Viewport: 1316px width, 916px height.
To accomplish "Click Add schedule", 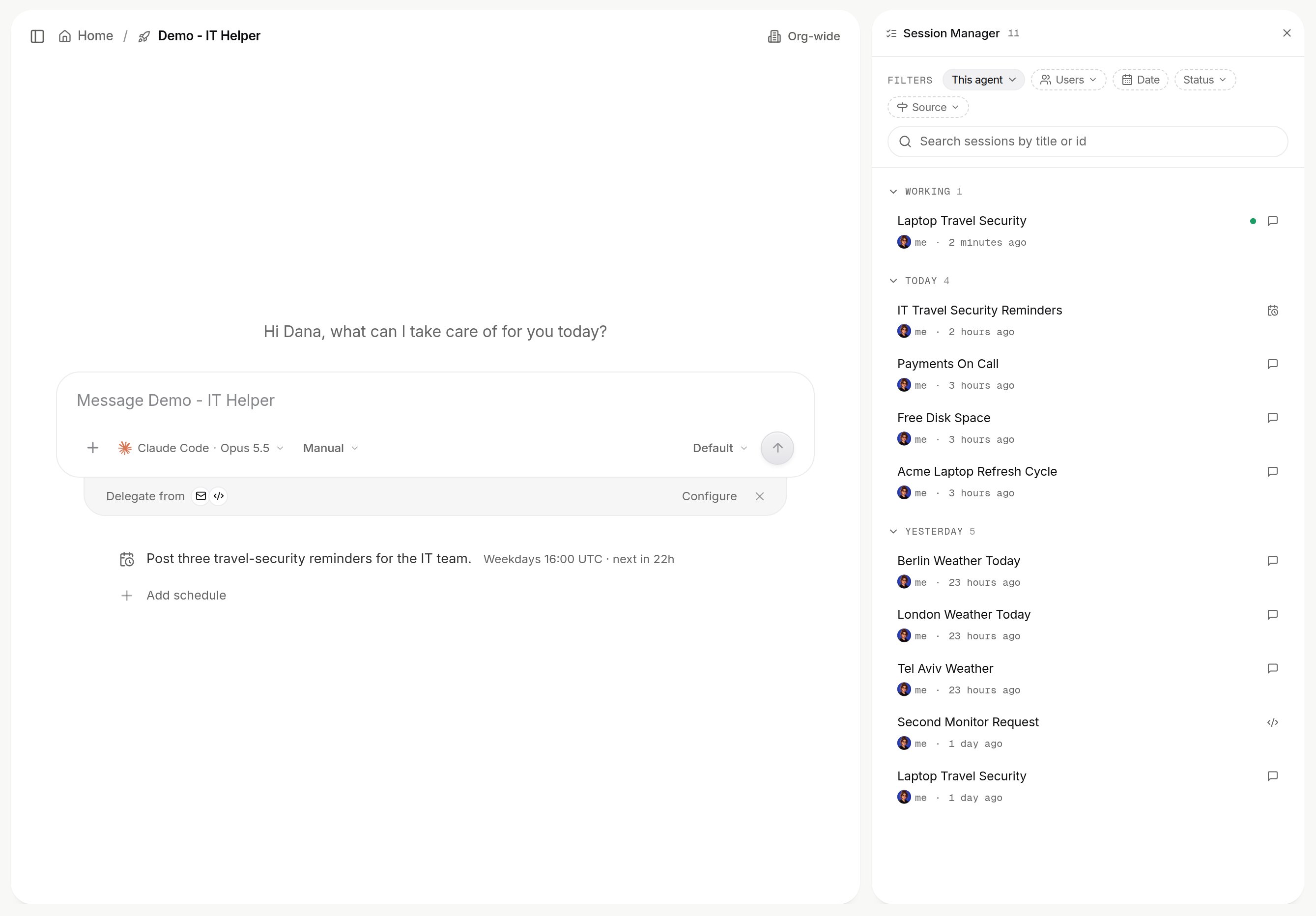I will point(173,596).
